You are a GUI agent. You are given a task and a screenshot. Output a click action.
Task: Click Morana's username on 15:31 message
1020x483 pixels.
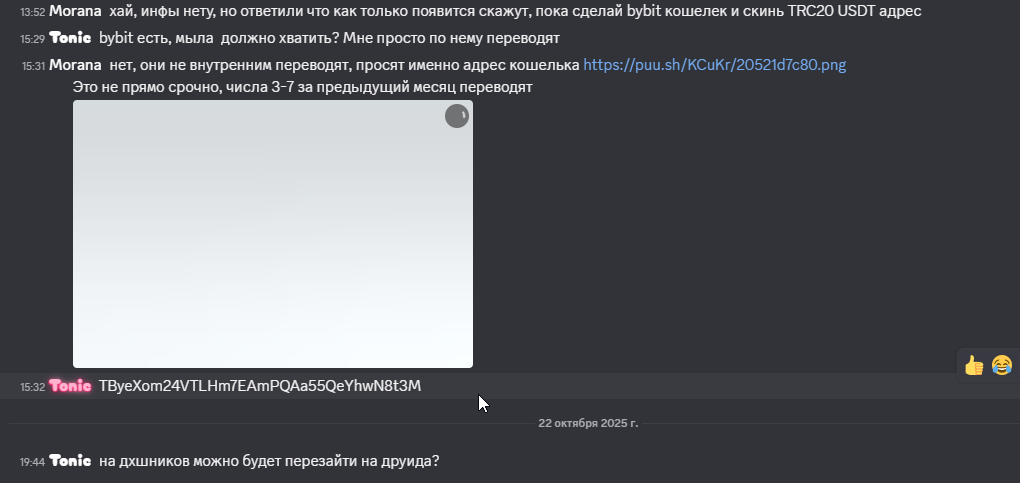(x=75, y=65)
